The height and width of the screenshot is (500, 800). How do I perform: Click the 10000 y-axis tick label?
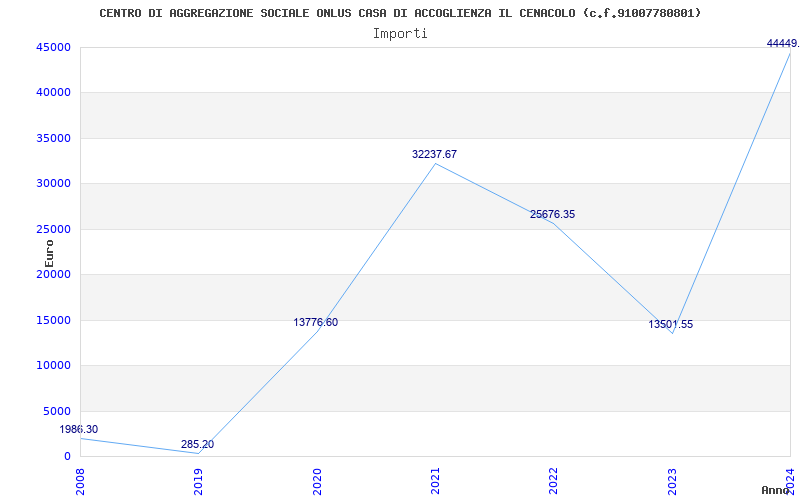[54, 366]
